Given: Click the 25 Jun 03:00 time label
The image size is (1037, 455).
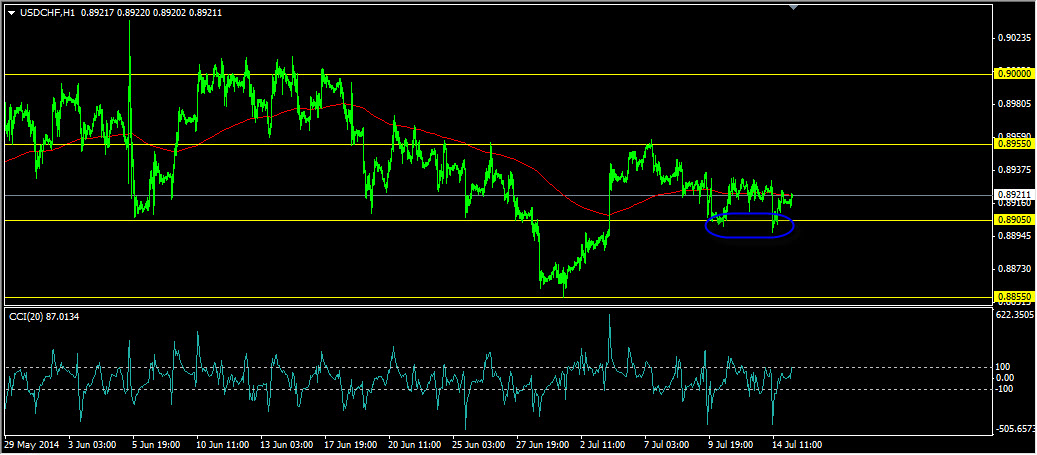Looking at the screenshot, I should [x=479, y=444].
